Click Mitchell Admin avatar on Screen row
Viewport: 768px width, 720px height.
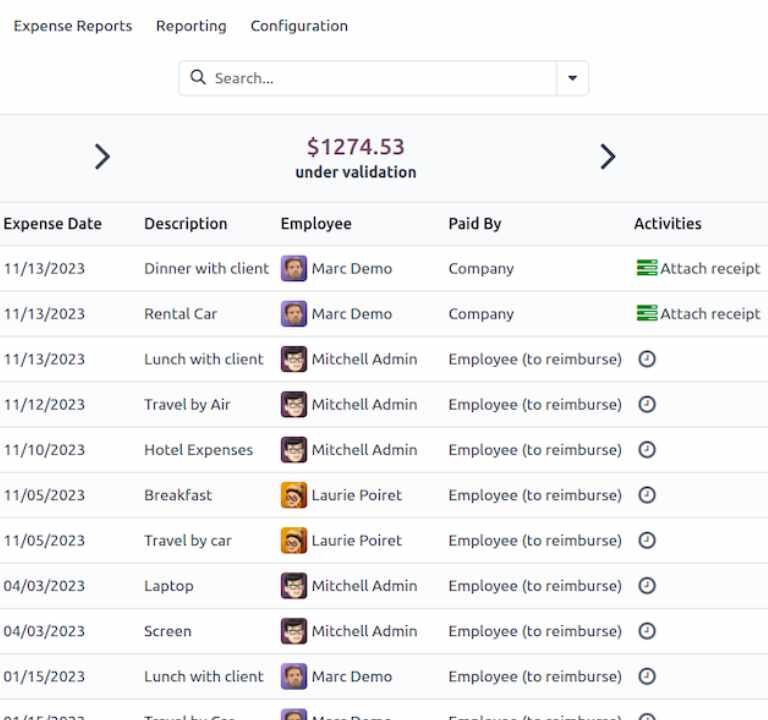(x=293, y=631)
